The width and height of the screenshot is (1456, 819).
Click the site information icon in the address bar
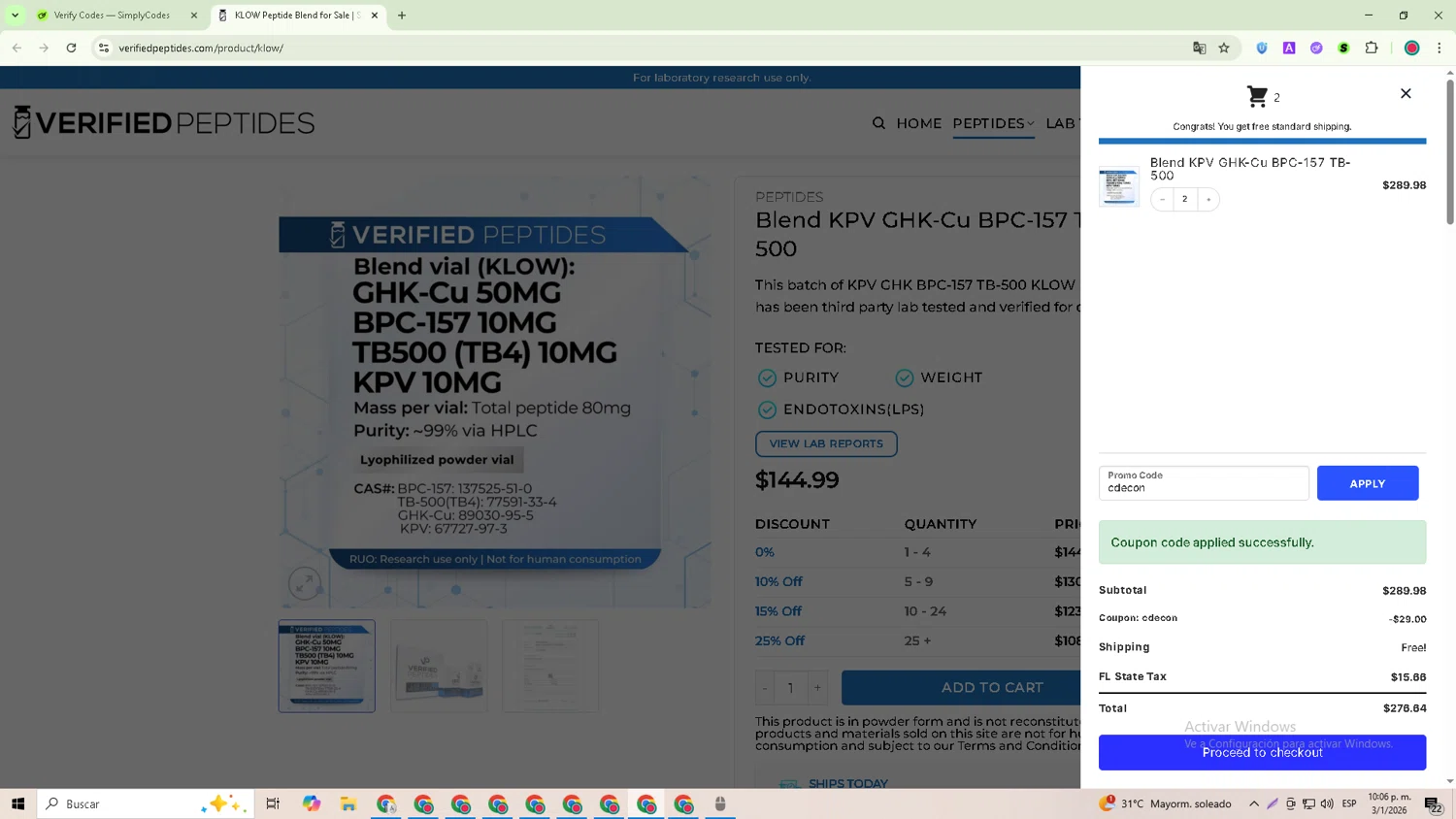[104, 48]
